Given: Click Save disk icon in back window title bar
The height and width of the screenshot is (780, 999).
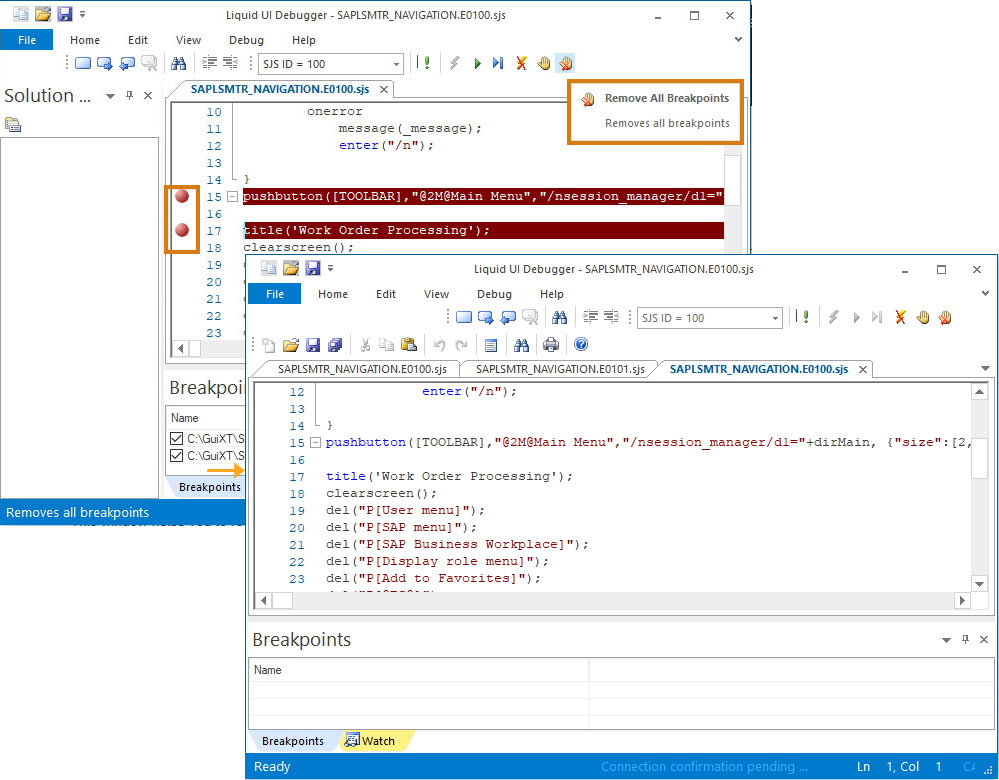Looking at the screenshot, I should (x=64, y=14).
